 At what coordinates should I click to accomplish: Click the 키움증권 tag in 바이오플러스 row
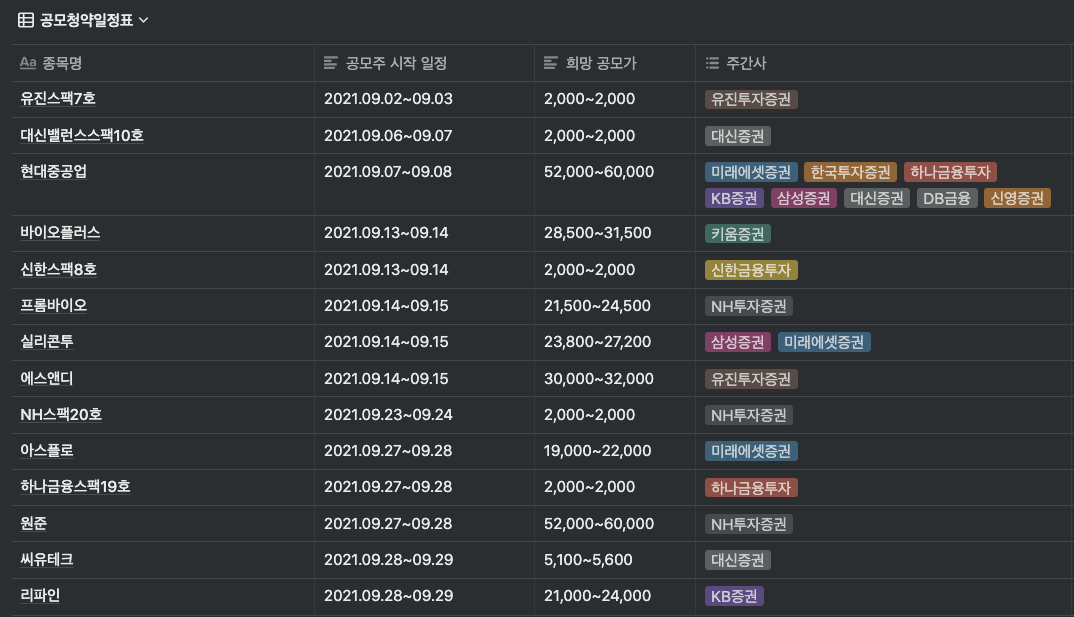point(738,234)
